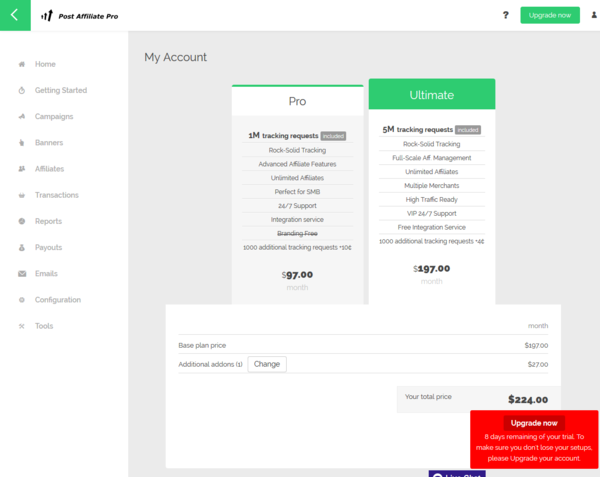Click 'High Traffic Ready' feature
Screen dimensions: 600x477
tap(432, 200)
